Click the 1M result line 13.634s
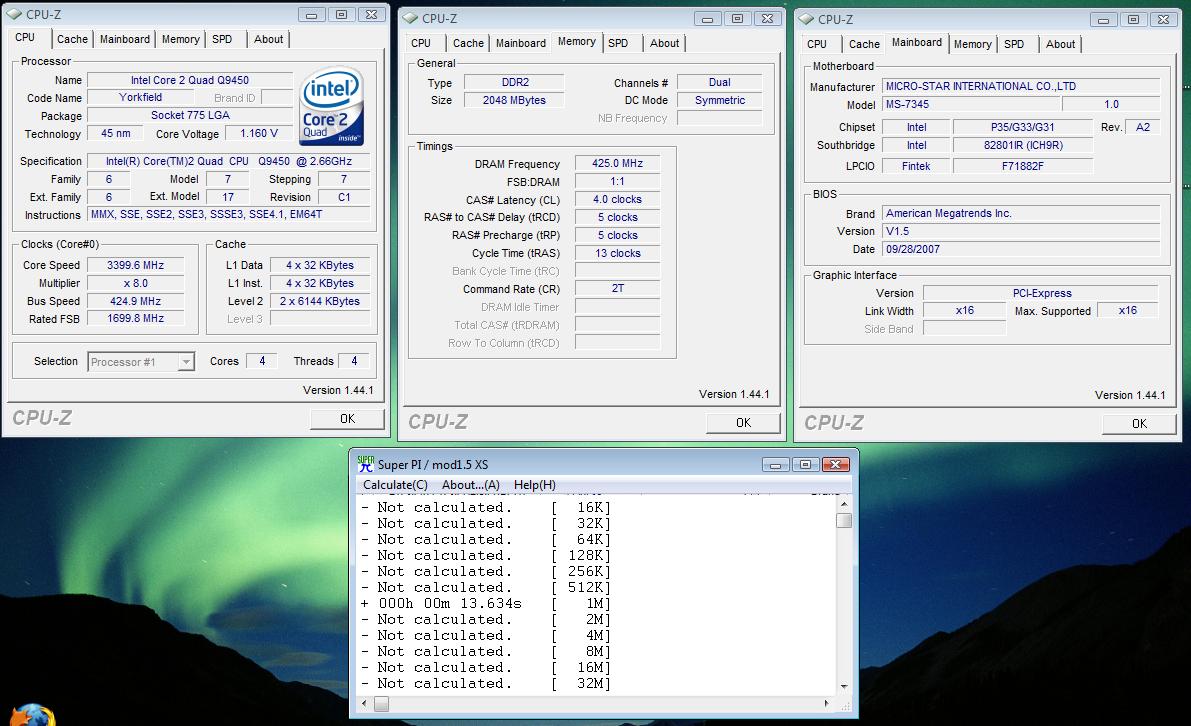The height and width of the screenshot is (726, 1191). click(486, 603)
